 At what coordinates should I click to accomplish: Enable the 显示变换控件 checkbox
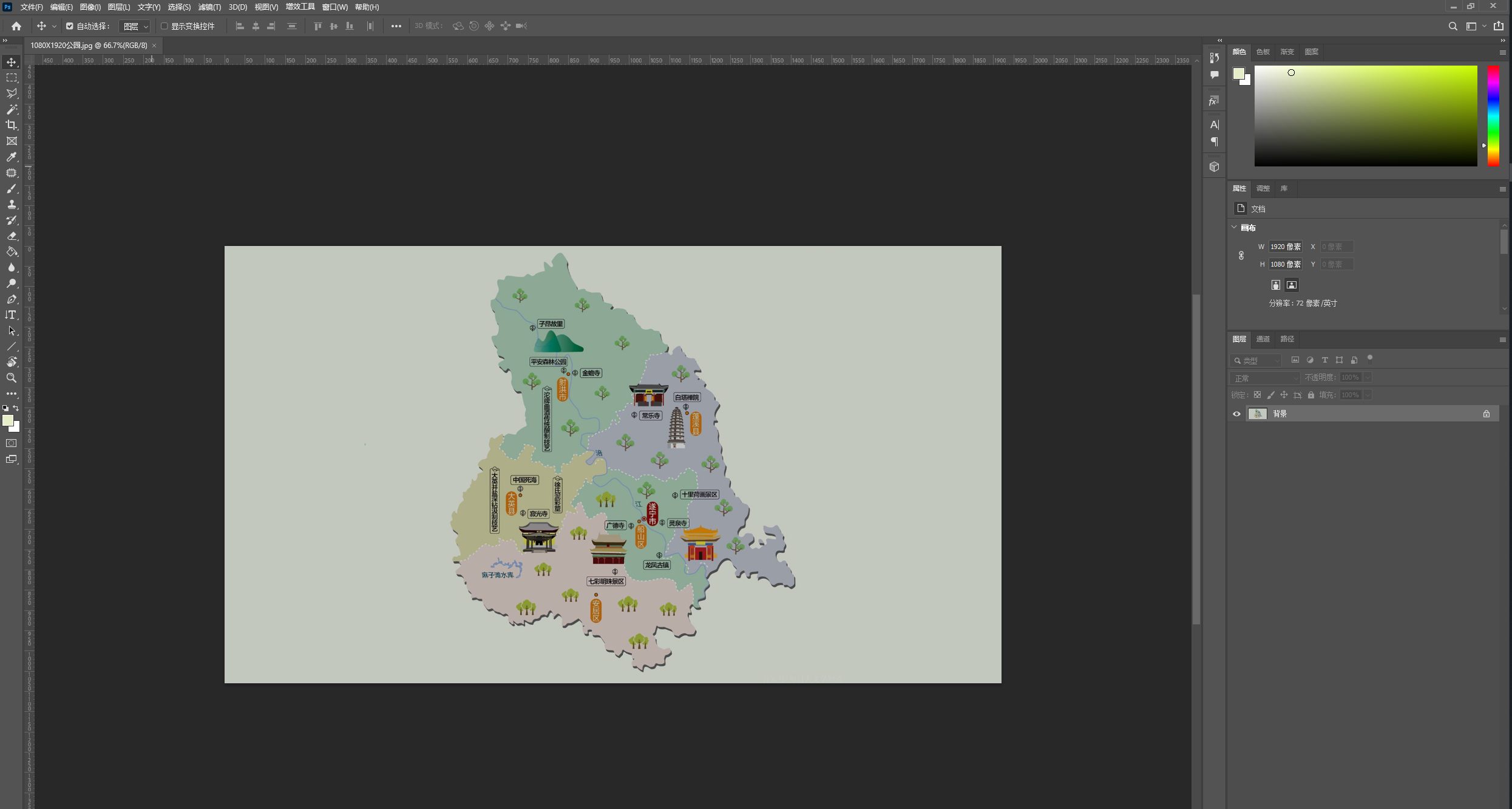coord(164,26)
